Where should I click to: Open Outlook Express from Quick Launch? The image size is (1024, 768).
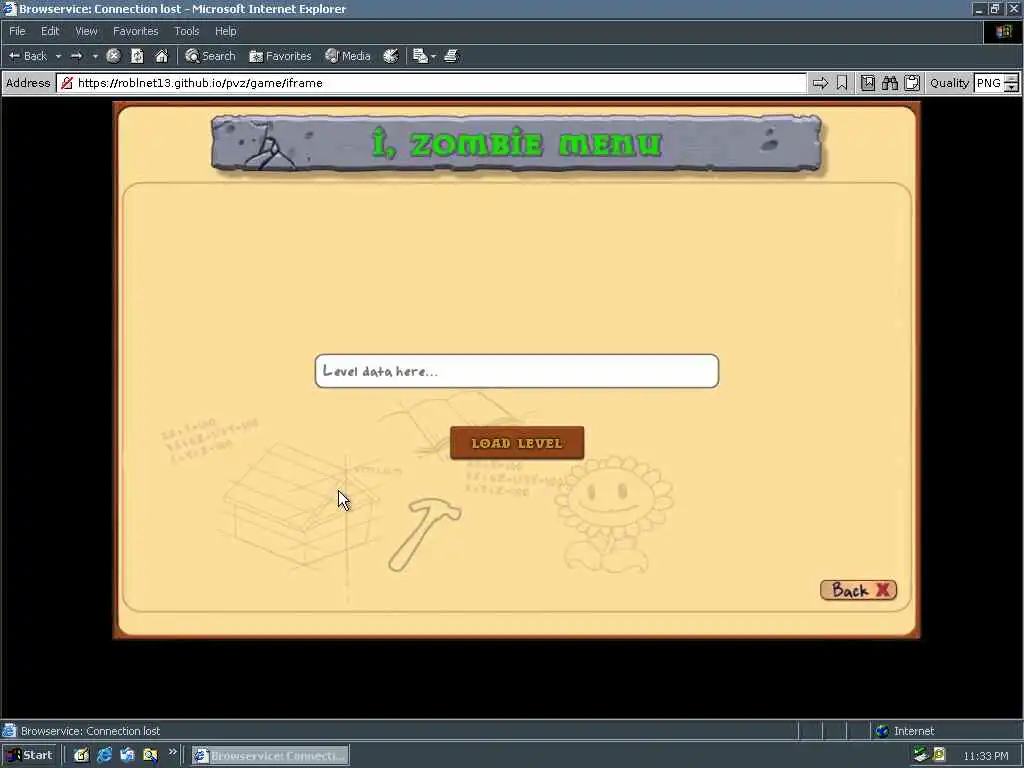(127, 755)
